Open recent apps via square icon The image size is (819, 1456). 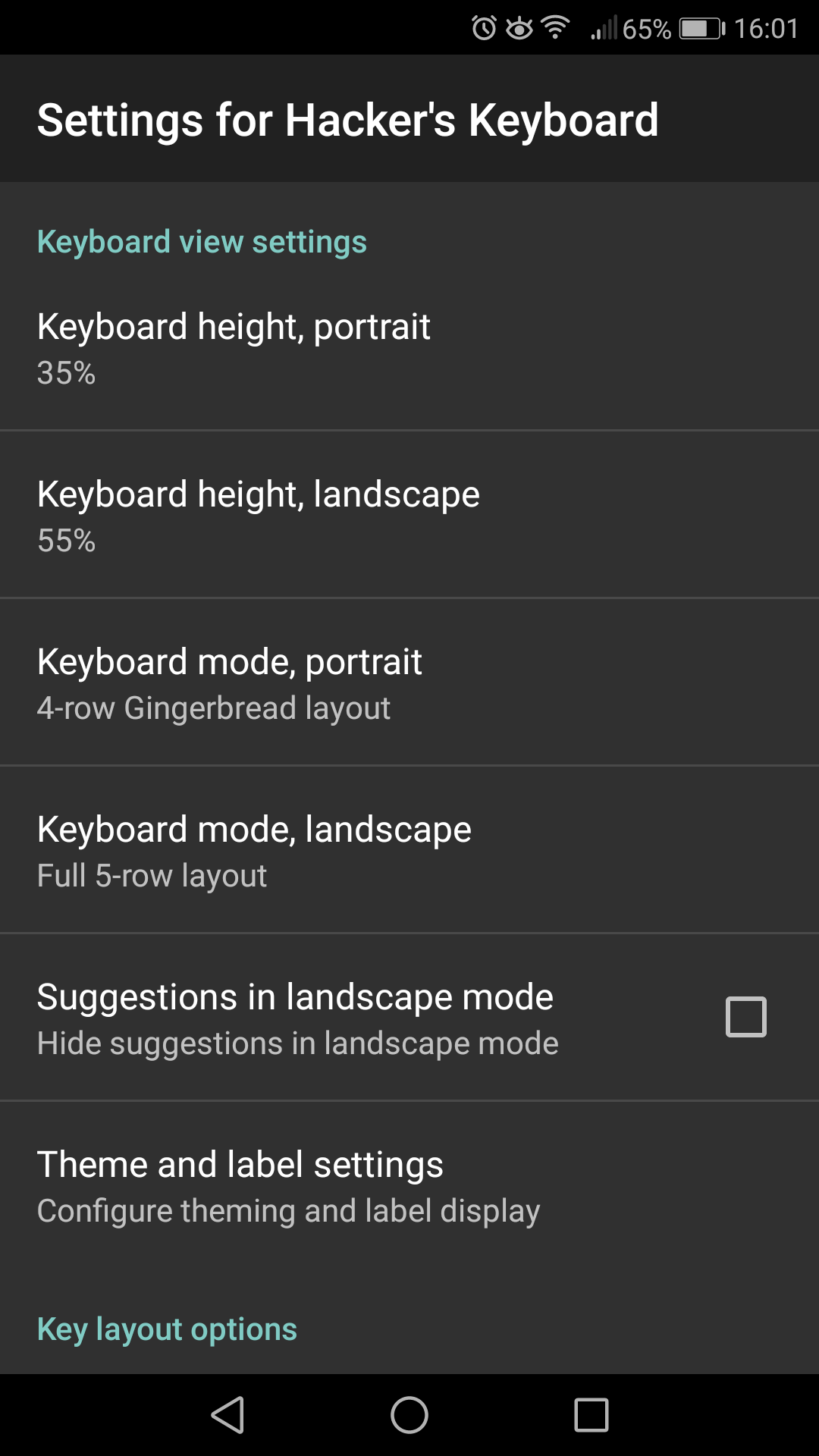(591, 1415)
